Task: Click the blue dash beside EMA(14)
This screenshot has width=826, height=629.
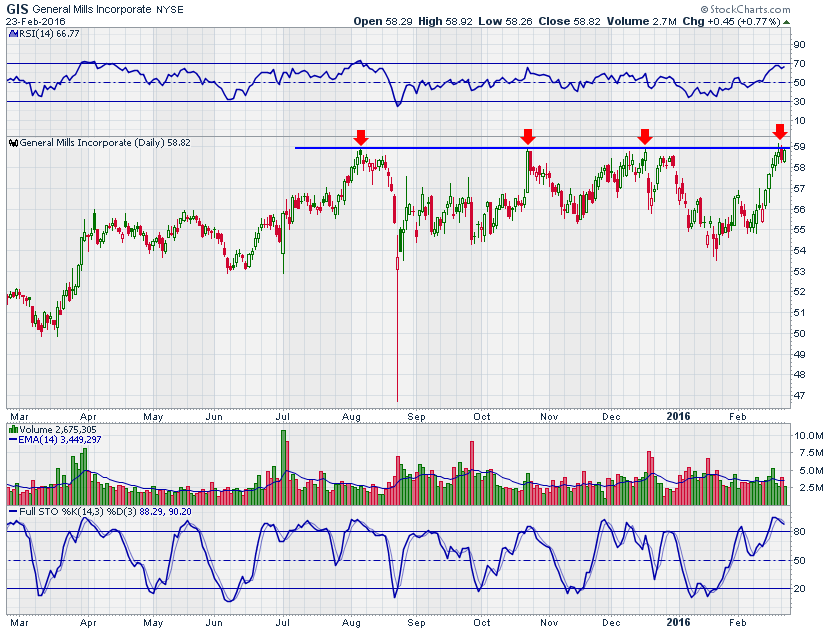Action: tap(13, 439)
